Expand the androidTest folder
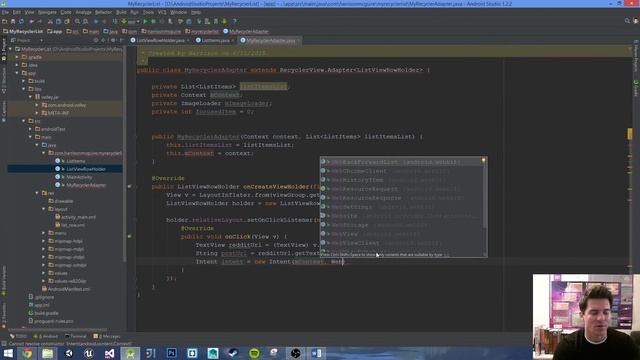The height and width of the screenshot is (360, 640). coord(30,129)
